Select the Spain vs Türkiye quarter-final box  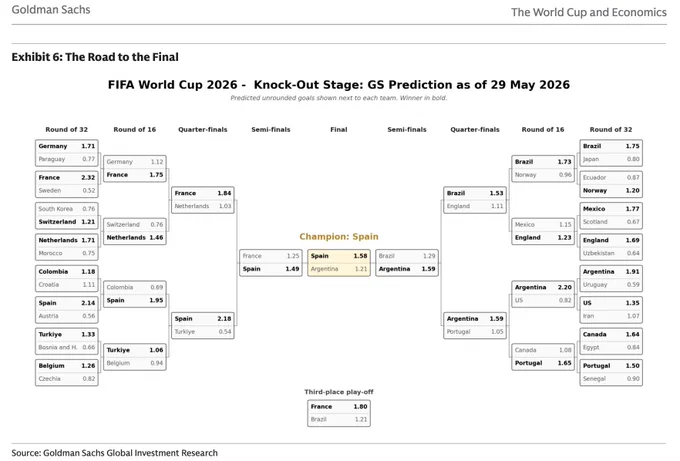[203, 325]
